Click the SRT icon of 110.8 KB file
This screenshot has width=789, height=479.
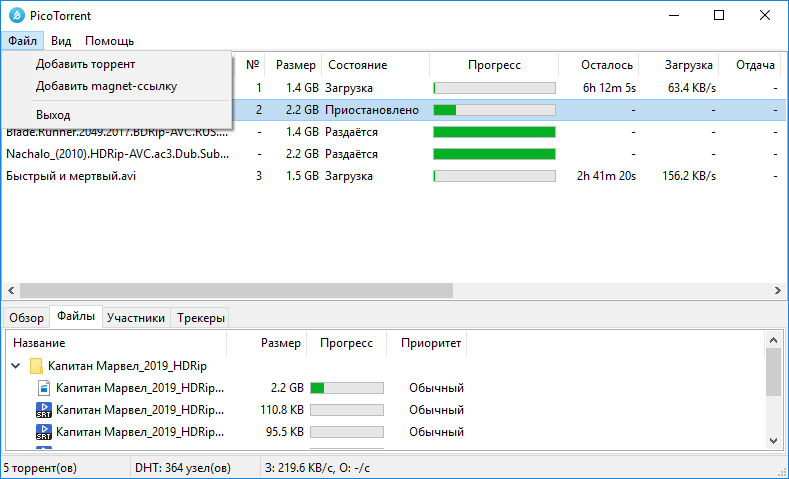pyautogui.click(x=44, y=410)
